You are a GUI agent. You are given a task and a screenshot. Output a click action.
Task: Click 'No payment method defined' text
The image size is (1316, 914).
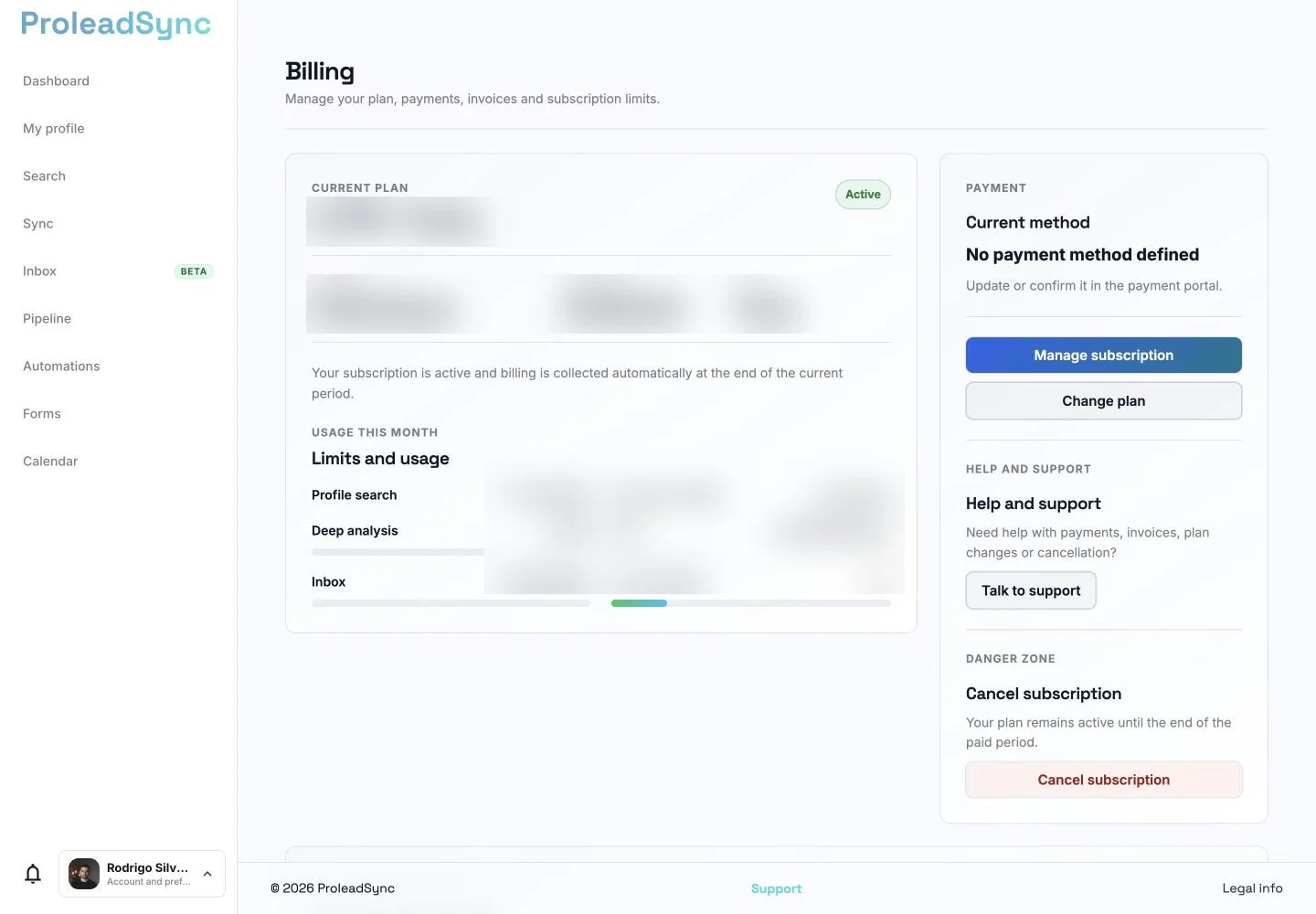click(x=1082, y=255)
